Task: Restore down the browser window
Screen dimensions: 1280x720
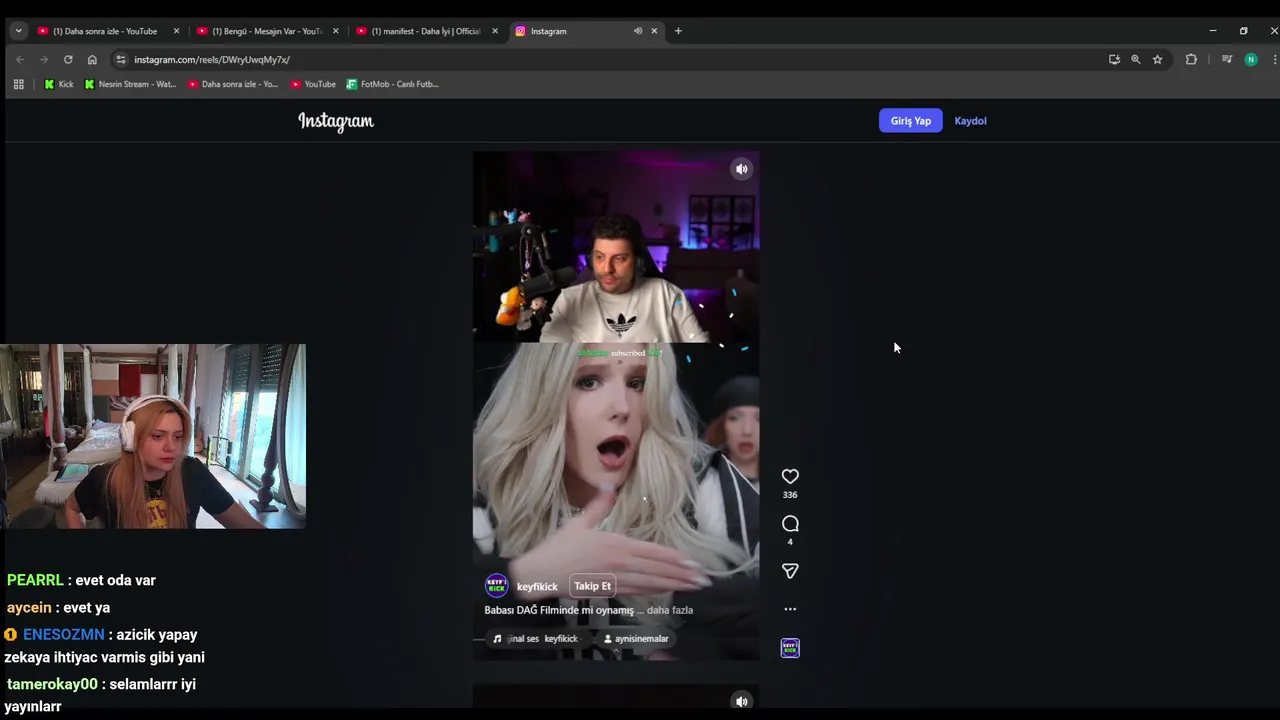Action: click(x=1243, y=31)
